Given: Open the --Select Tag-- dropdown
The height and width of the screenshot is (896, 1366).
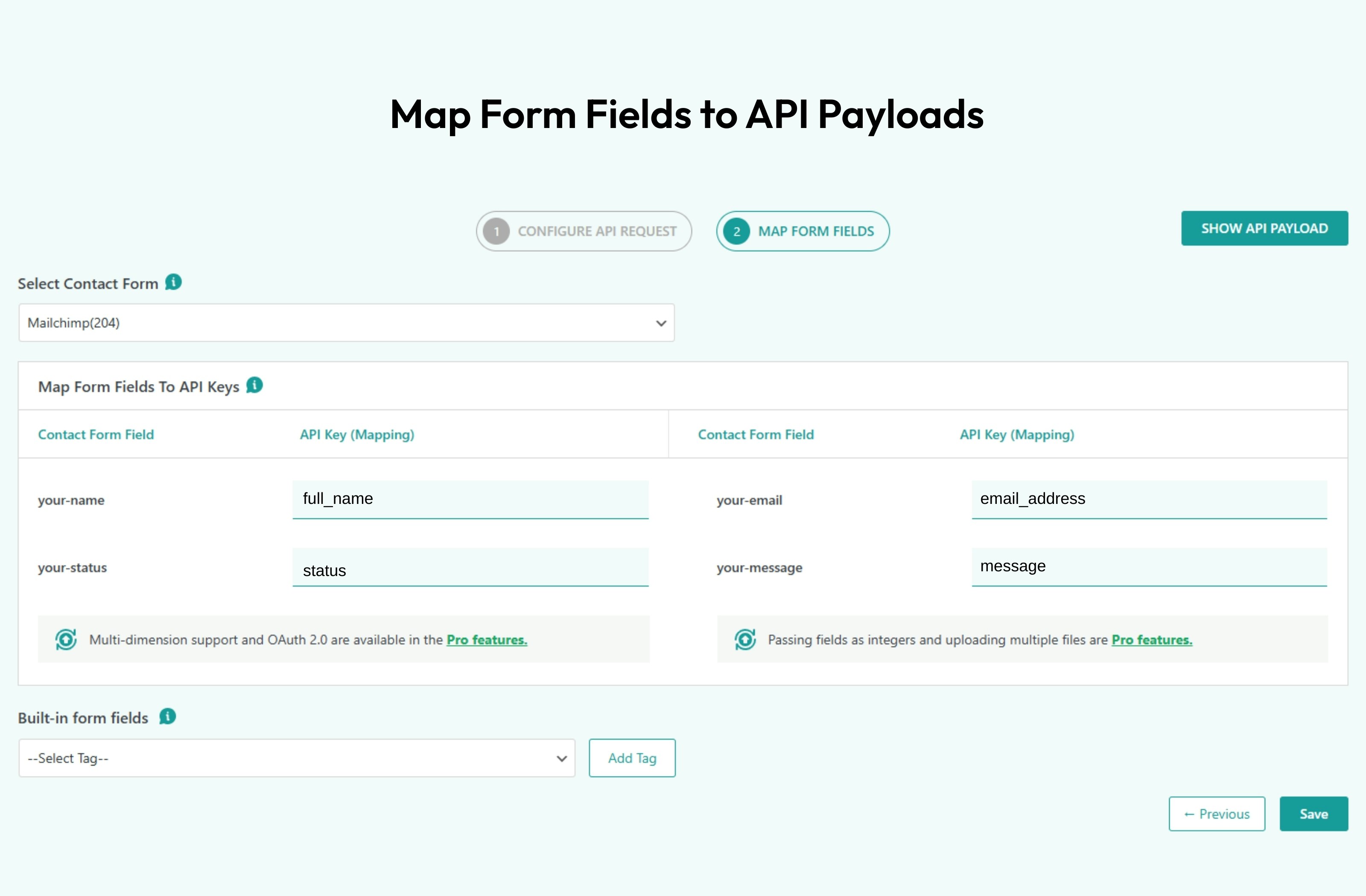Looking at the screenshot, I should point(296,758).
